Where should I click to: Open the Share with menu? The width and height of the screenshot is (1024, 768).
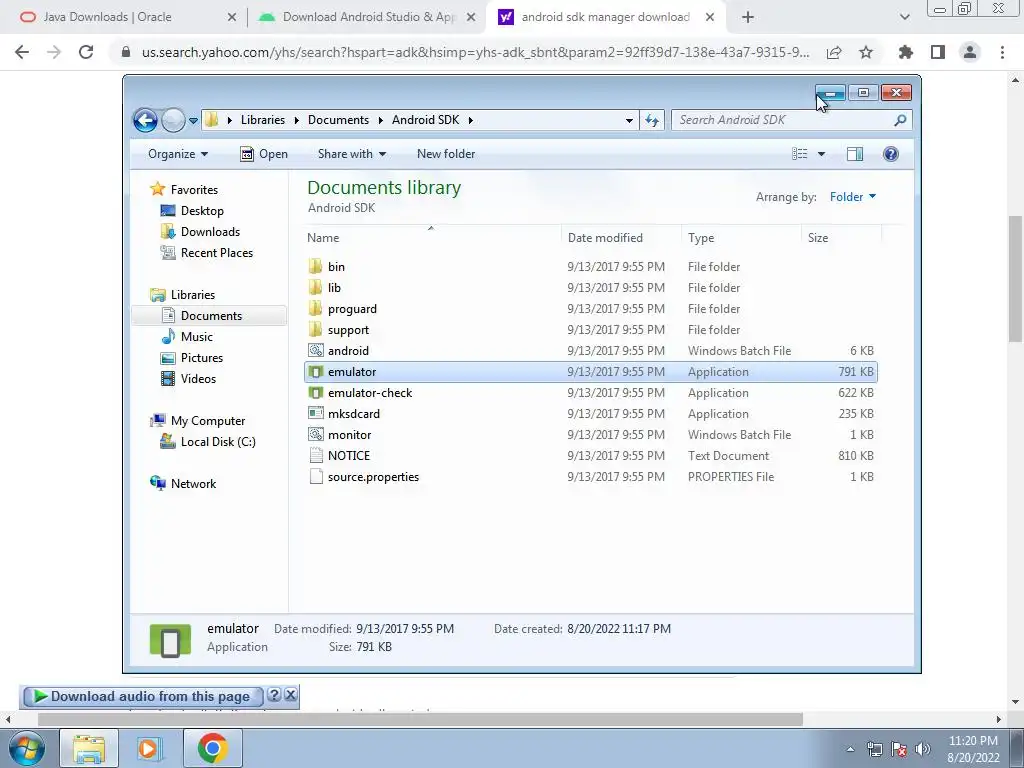352,154
